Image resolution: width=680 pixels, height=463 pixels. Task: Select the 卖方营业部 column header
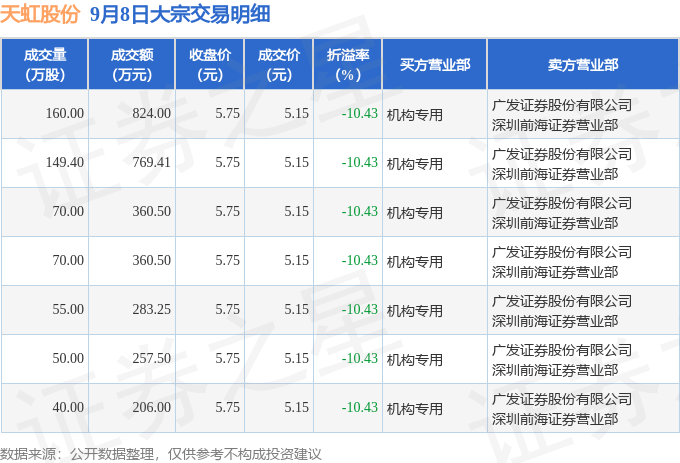pyautogui.click(x=583, y=65)
